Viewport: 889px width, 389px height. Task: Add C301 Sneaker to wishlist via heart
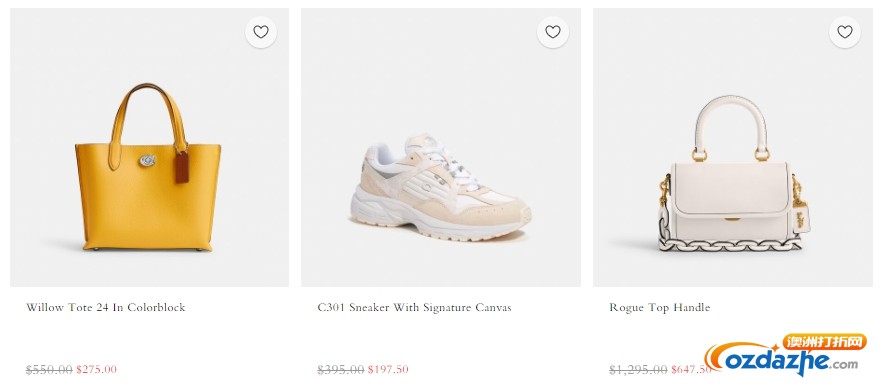[x=553, y=32]
